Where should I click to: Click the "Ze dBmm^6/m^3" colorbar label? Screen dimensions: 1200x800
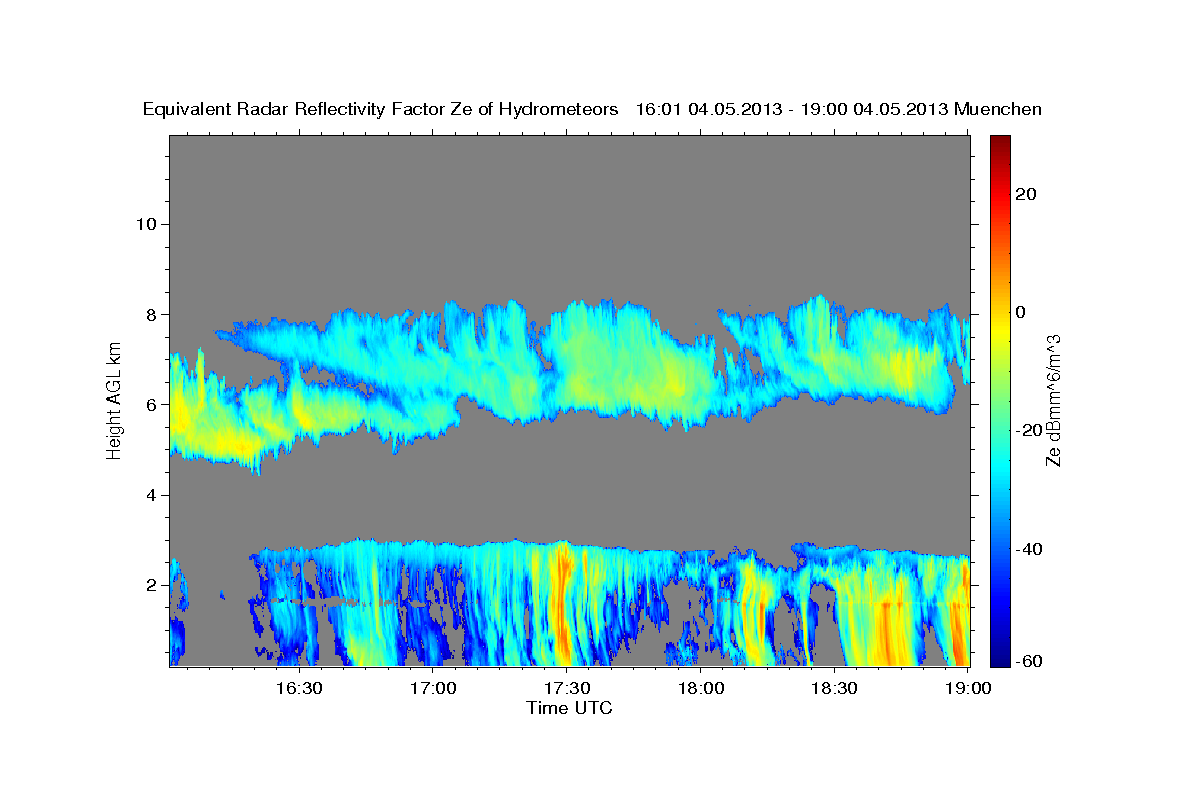point(1053,400)
